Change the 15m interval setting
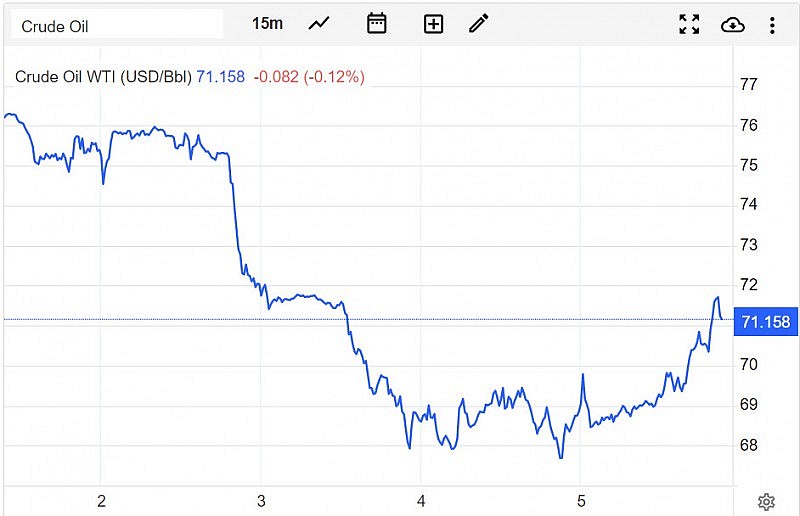Image resolution: width=800 pixels, height=516 pixels. pos(267,23)
